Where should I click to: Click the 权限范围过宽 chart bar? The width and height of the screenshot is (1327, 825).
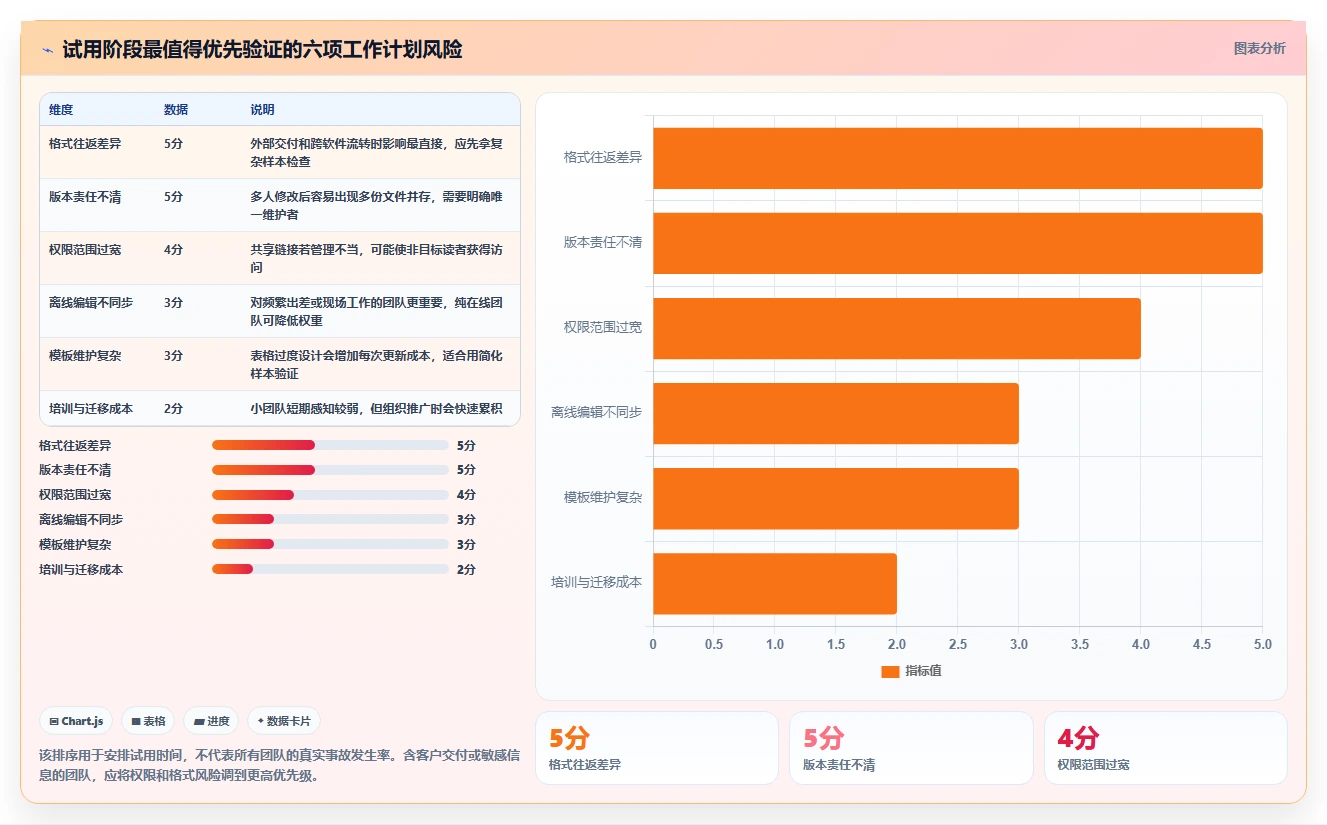[x=897, y=328]
